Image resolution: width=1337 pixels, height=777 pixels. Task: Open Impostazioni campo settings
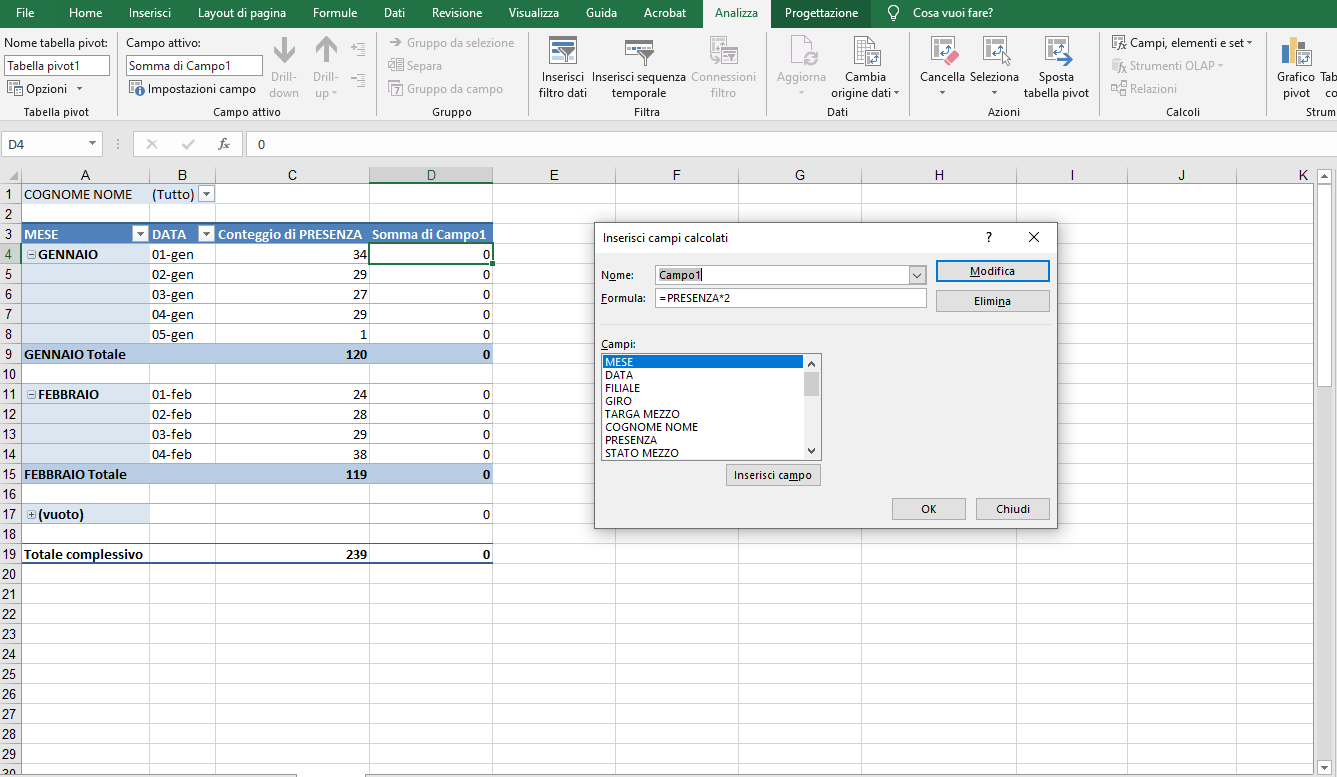tap(193, 88)
